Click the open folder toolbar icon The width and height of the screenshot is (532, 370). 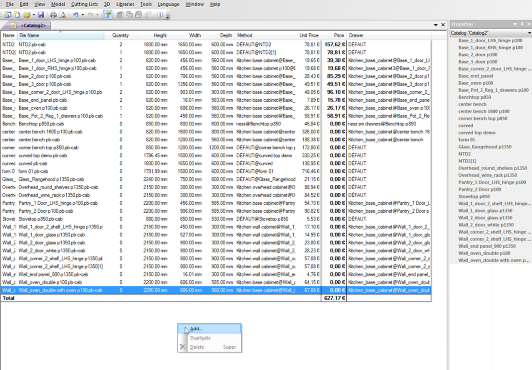[x=27, y=15]
